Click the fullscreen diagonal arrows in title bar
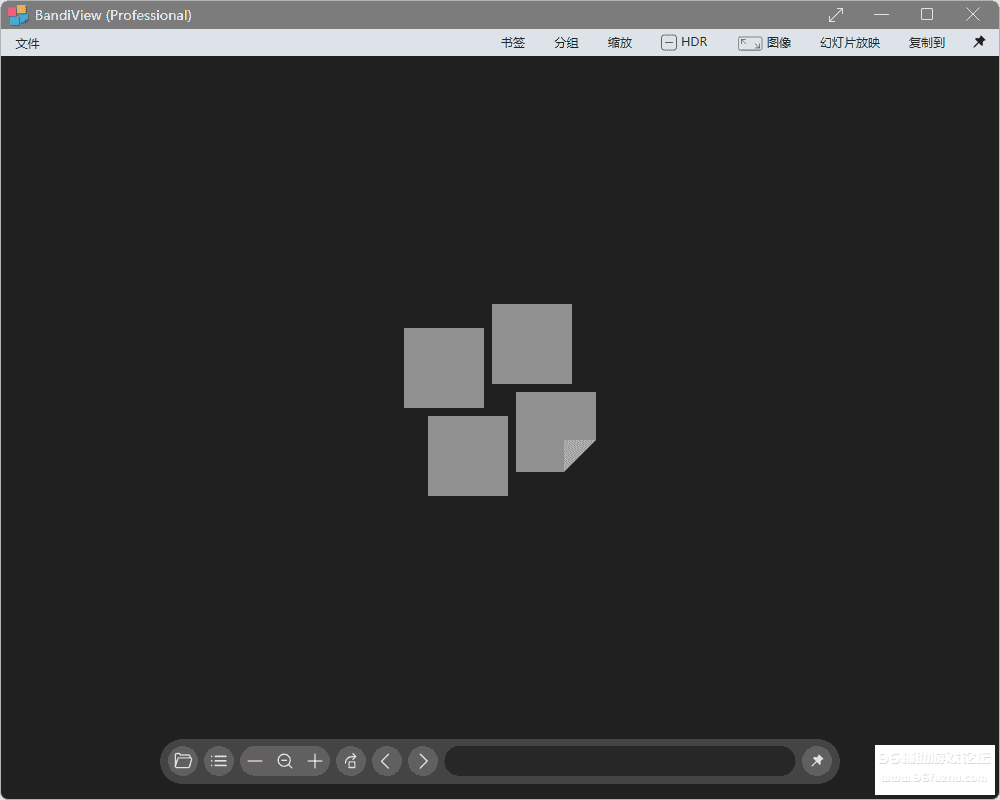The width and height of the screenshot is (1000, 800). [x=836, y=14]
